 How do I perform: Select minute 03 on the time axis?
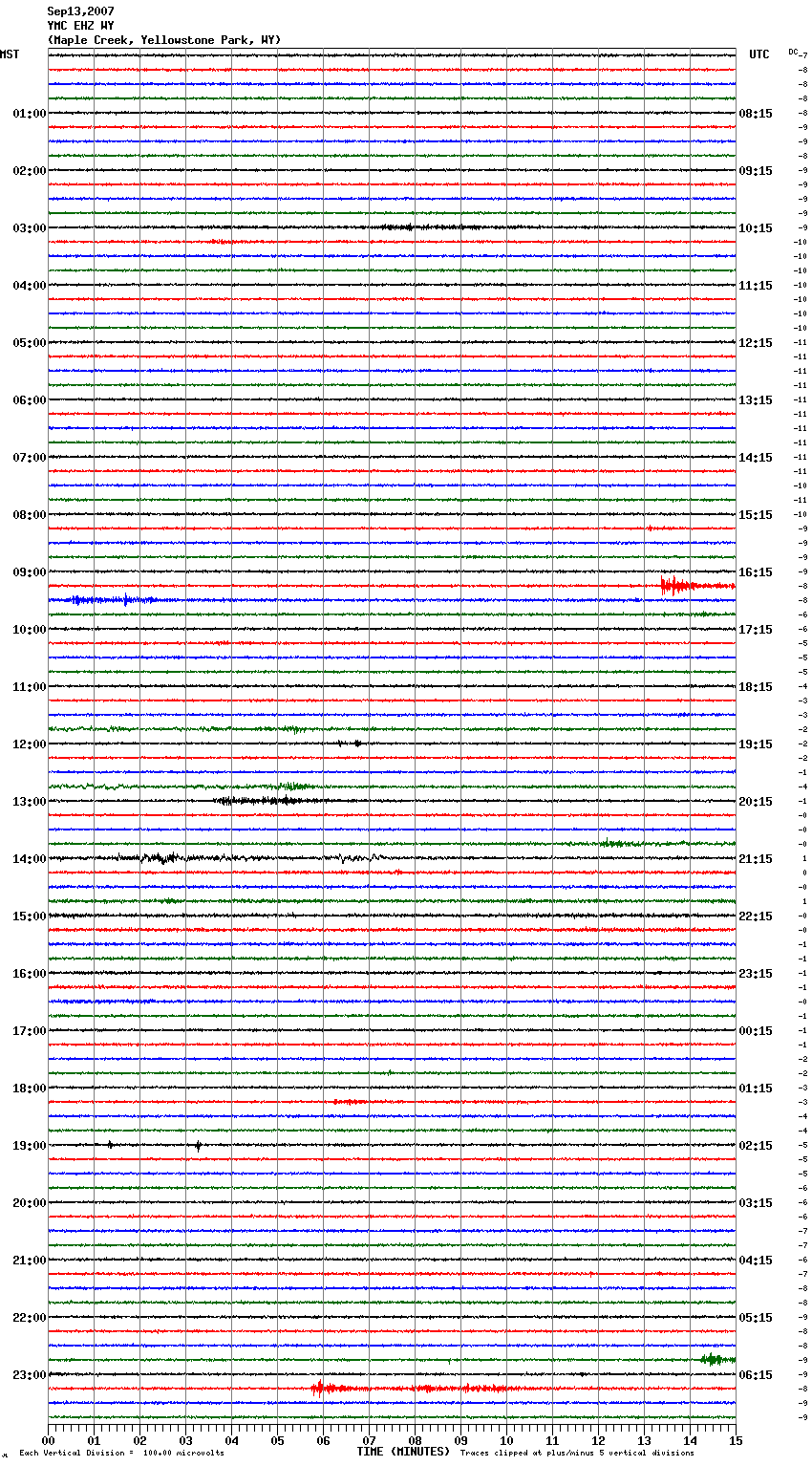[185, 1440]
